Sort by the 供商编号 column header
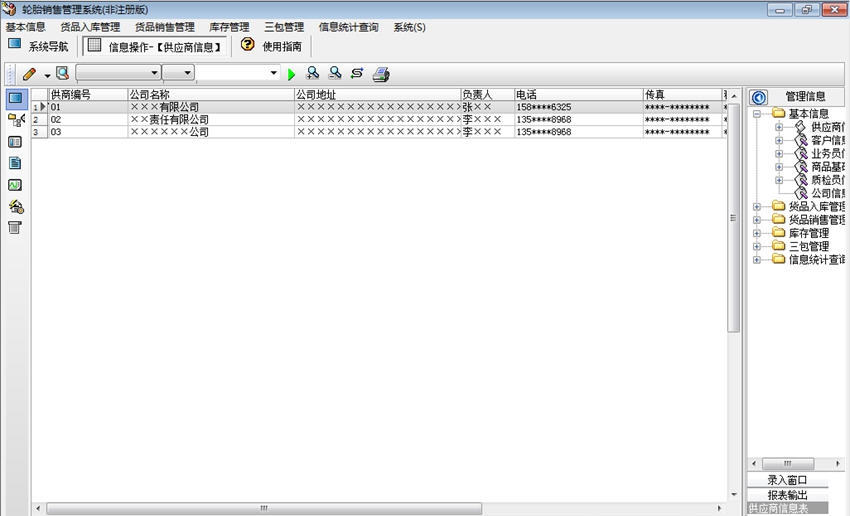The height and width of the screenshot is (516, 850). coord(88,95)
